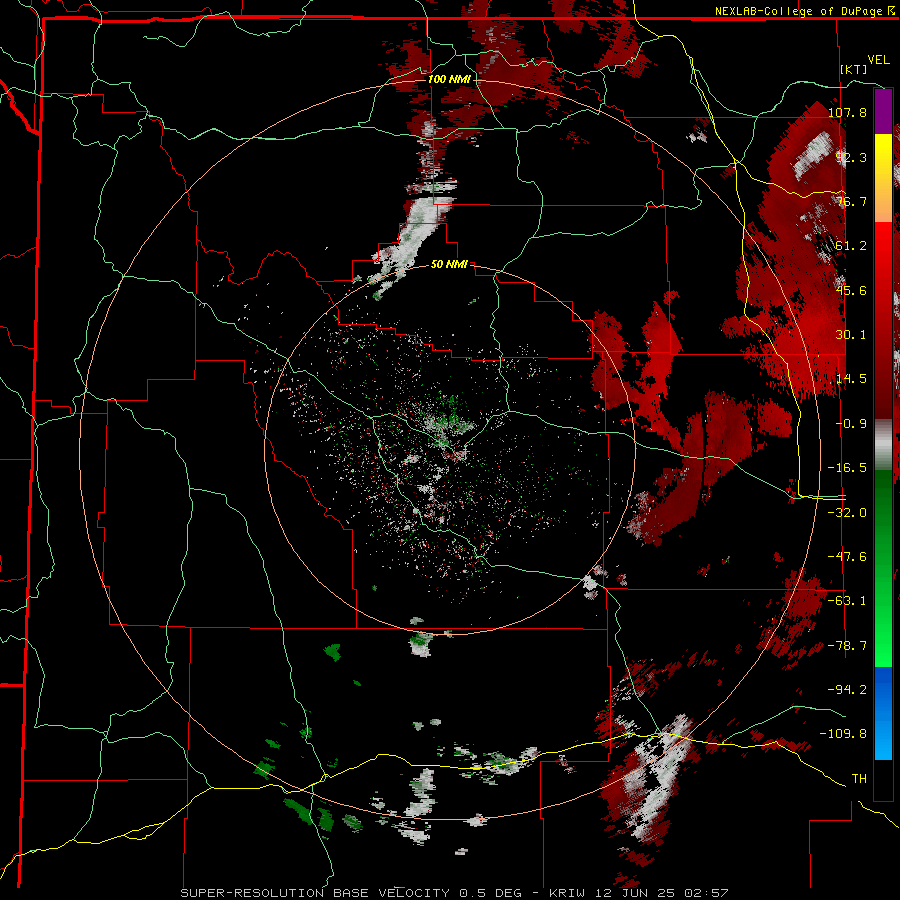This screenshot has width=900, height=900.
Task: Click the [KT] units label
Action: point(854,69)
